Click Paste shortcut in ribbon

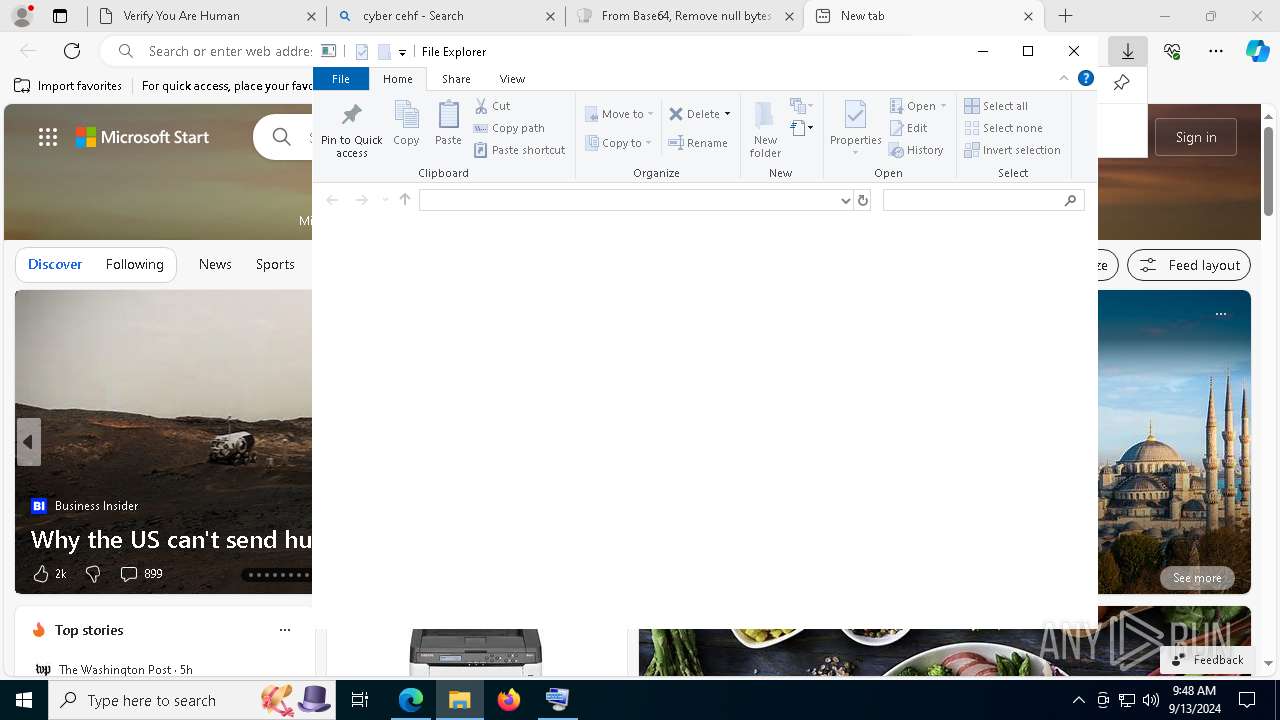click(x=520, y=150)
